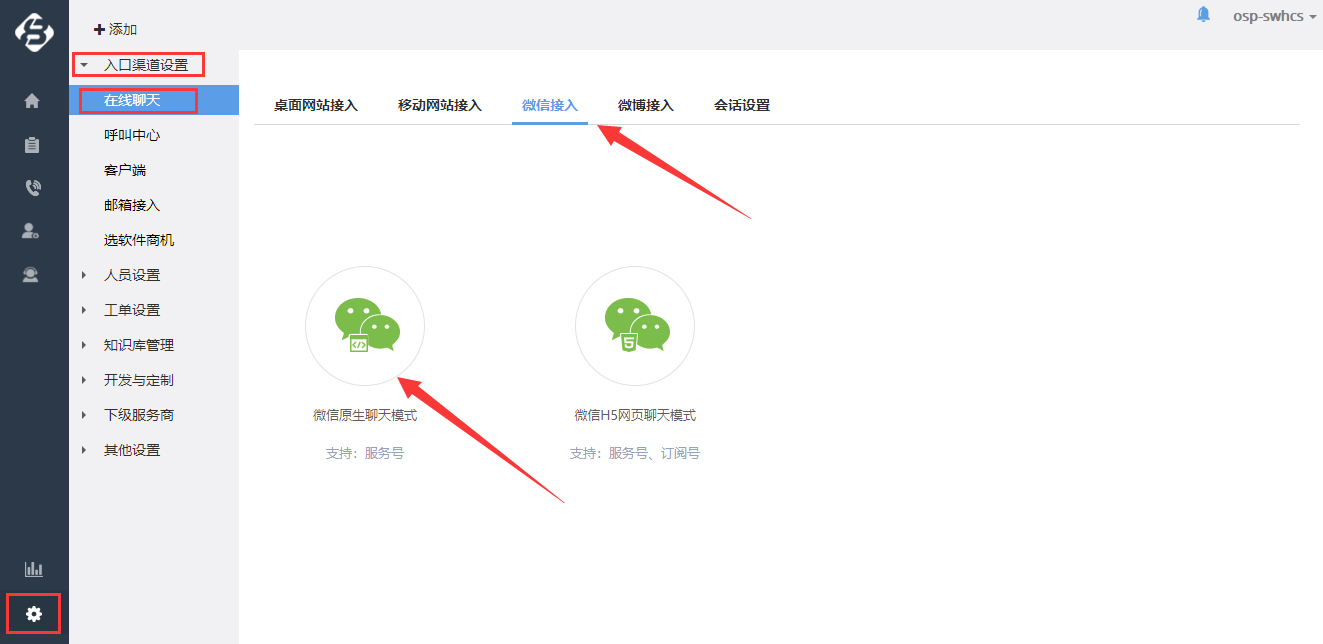The height and width of the screenshot is (644, 1323).
Task: Select the WeChat H5 web chat icon
Action: point(635,326)
